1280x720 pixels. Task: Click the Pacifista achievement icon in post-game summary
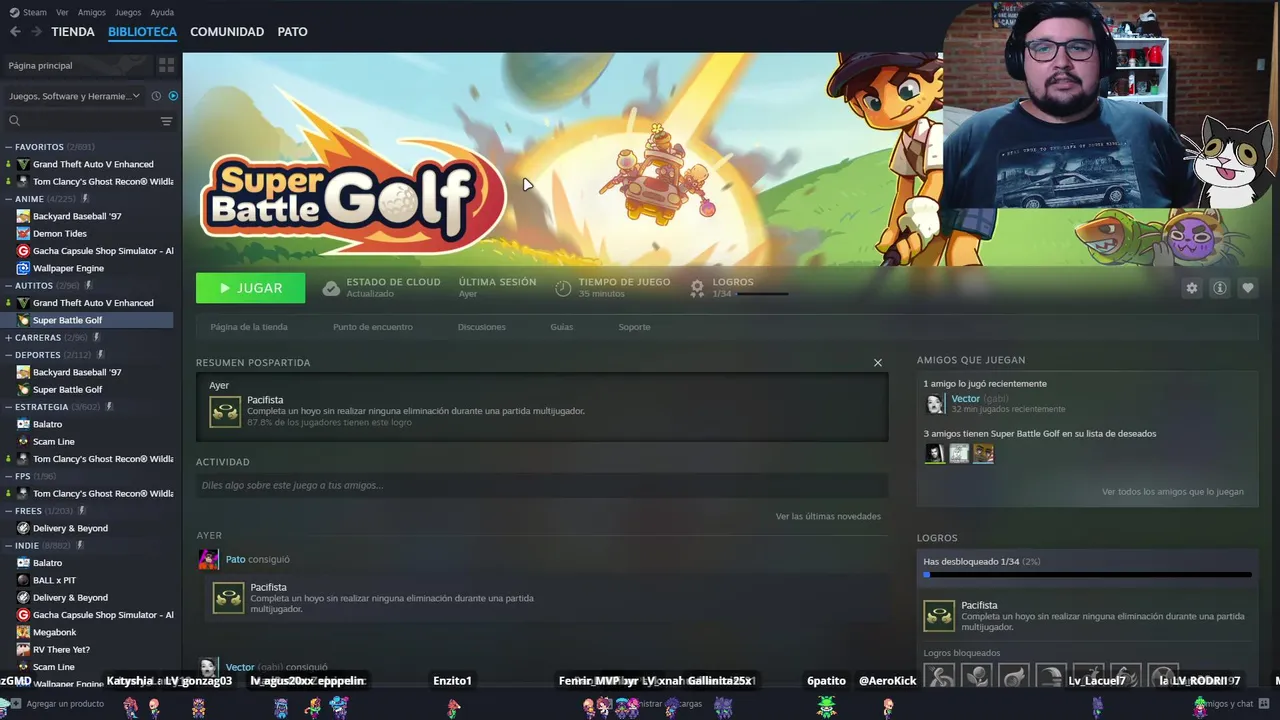[x=224, y=412]
